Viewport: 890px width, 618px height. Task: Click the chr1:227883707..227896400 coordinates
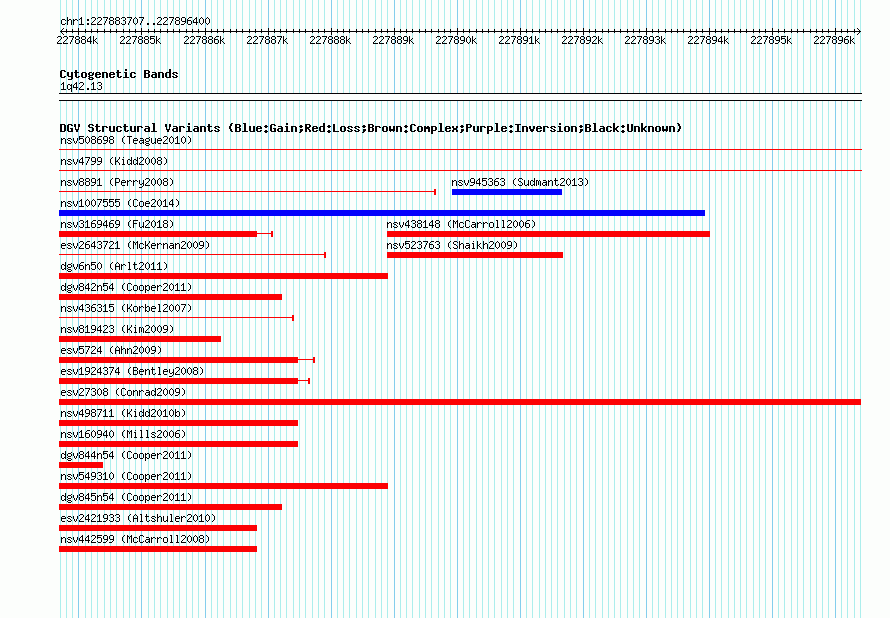pyautogui.click(x=135, y=21)
